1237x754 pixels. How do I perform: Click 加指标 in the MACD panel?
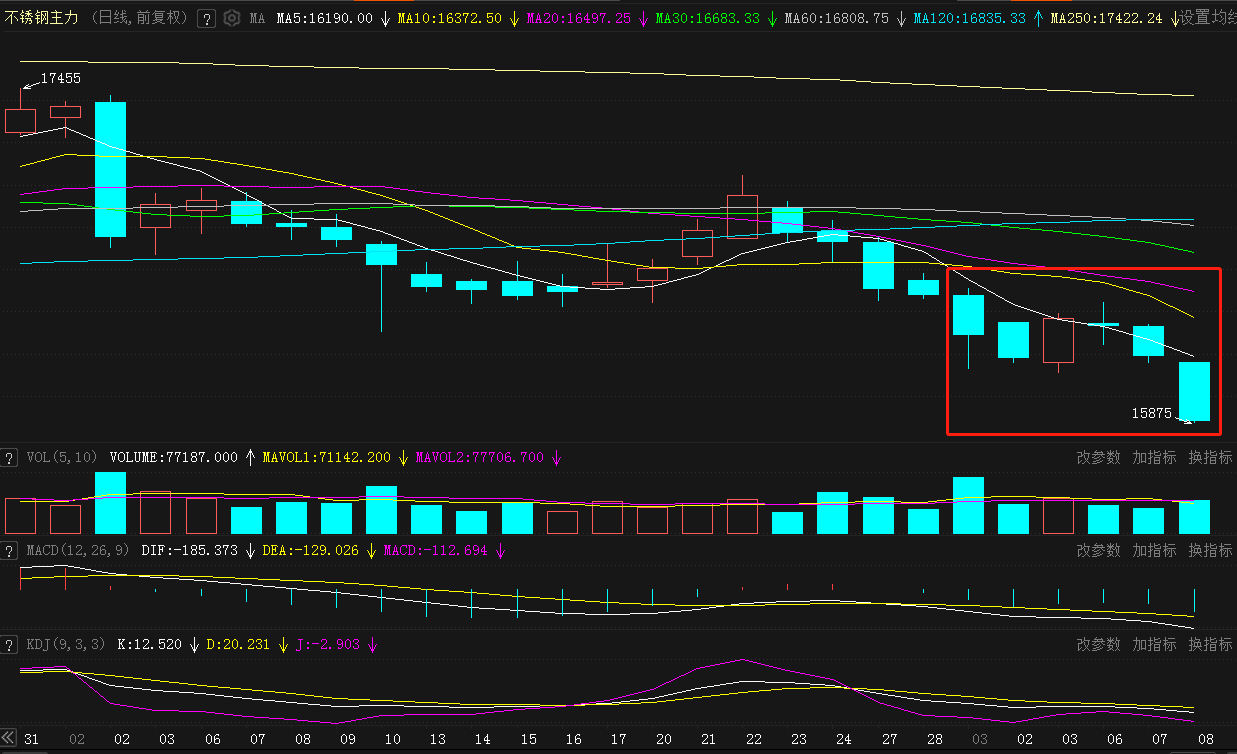click(x=1154, y=550)
